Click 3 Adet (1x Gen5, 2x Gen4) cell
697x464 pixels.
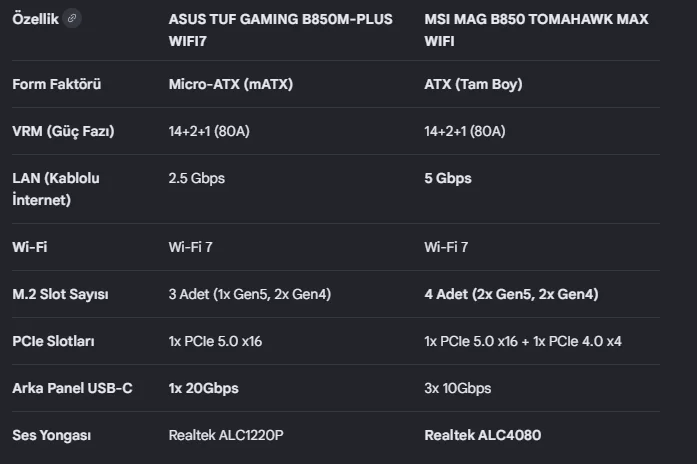click(250, 294)
